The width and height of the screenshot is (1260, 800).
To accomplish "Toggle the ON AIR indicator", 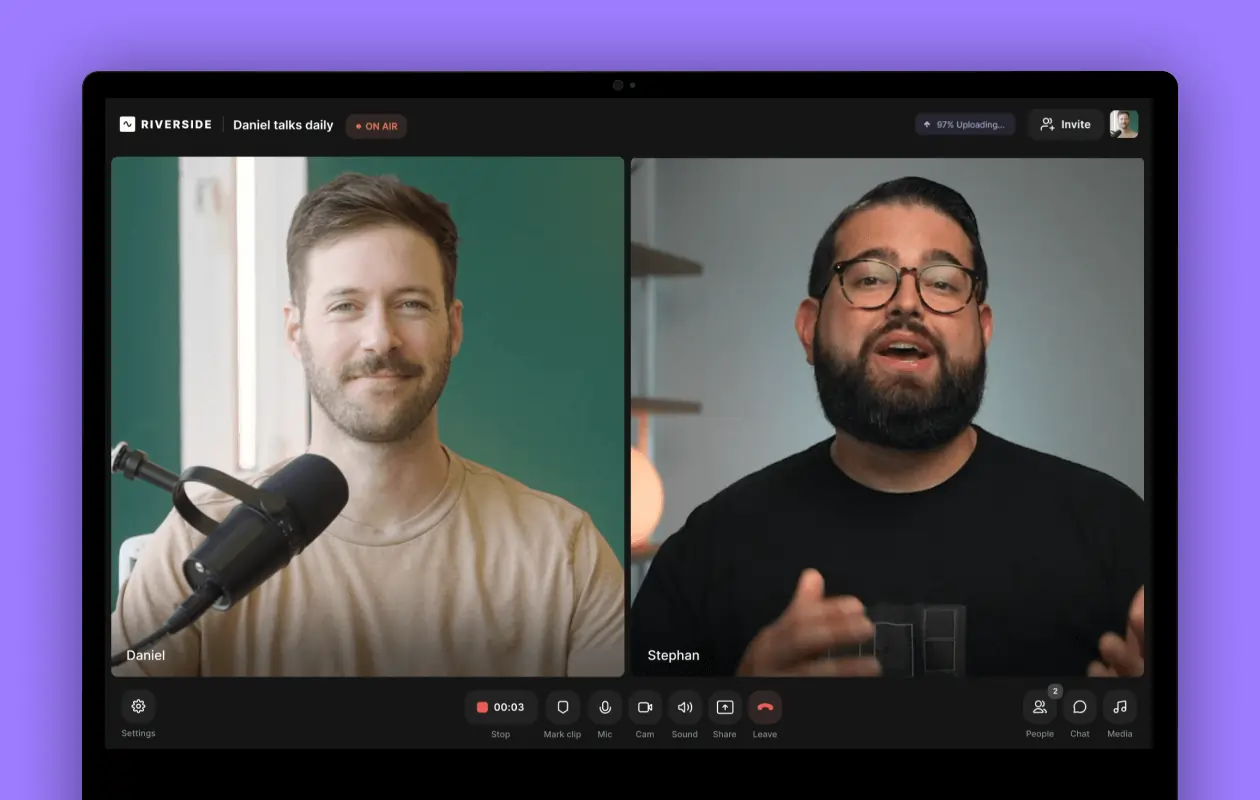I will tap(375, 126).
